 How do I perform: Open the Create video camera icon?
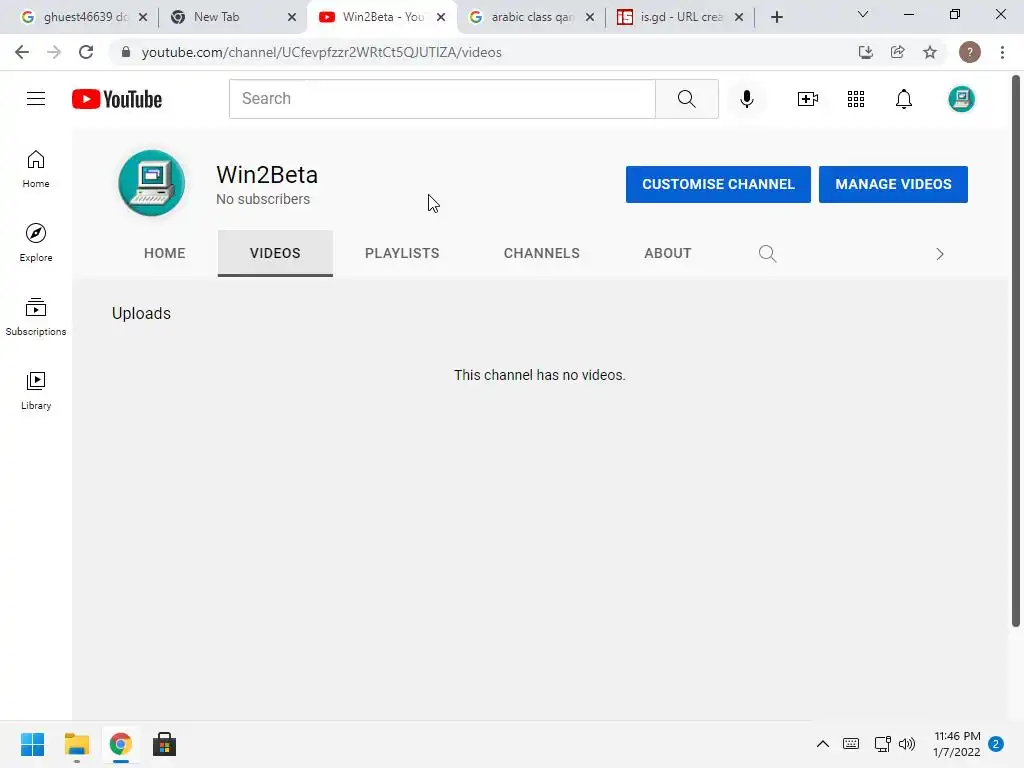point(808,99)
